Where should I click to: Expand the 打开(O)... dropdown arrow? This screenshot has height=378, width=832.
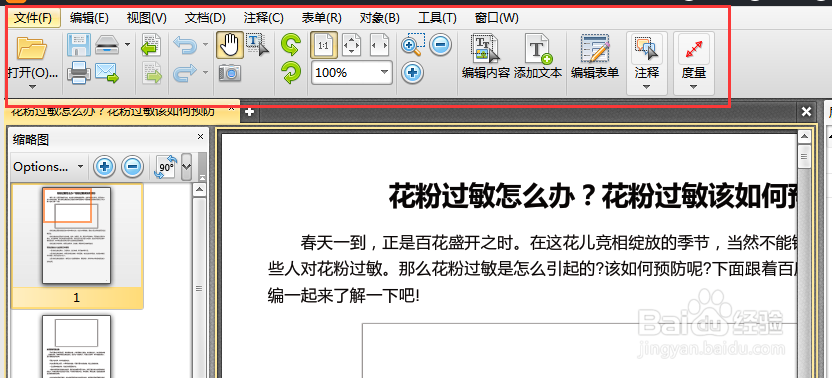point(32,87)
